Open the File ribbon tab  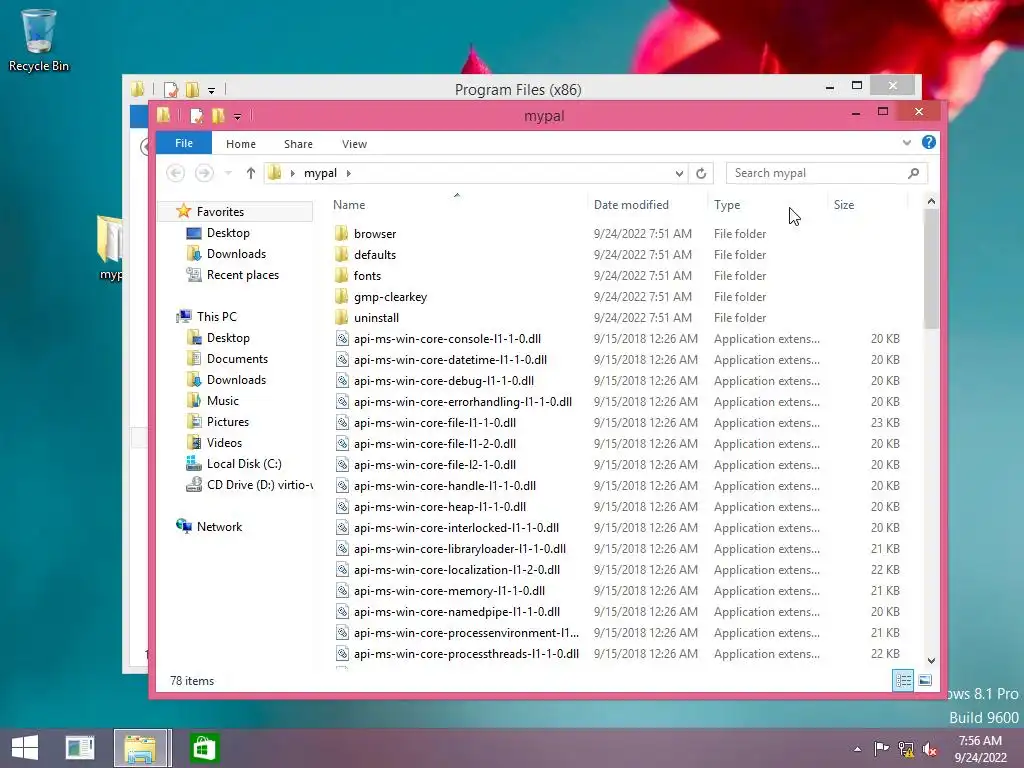coord(184,143)
